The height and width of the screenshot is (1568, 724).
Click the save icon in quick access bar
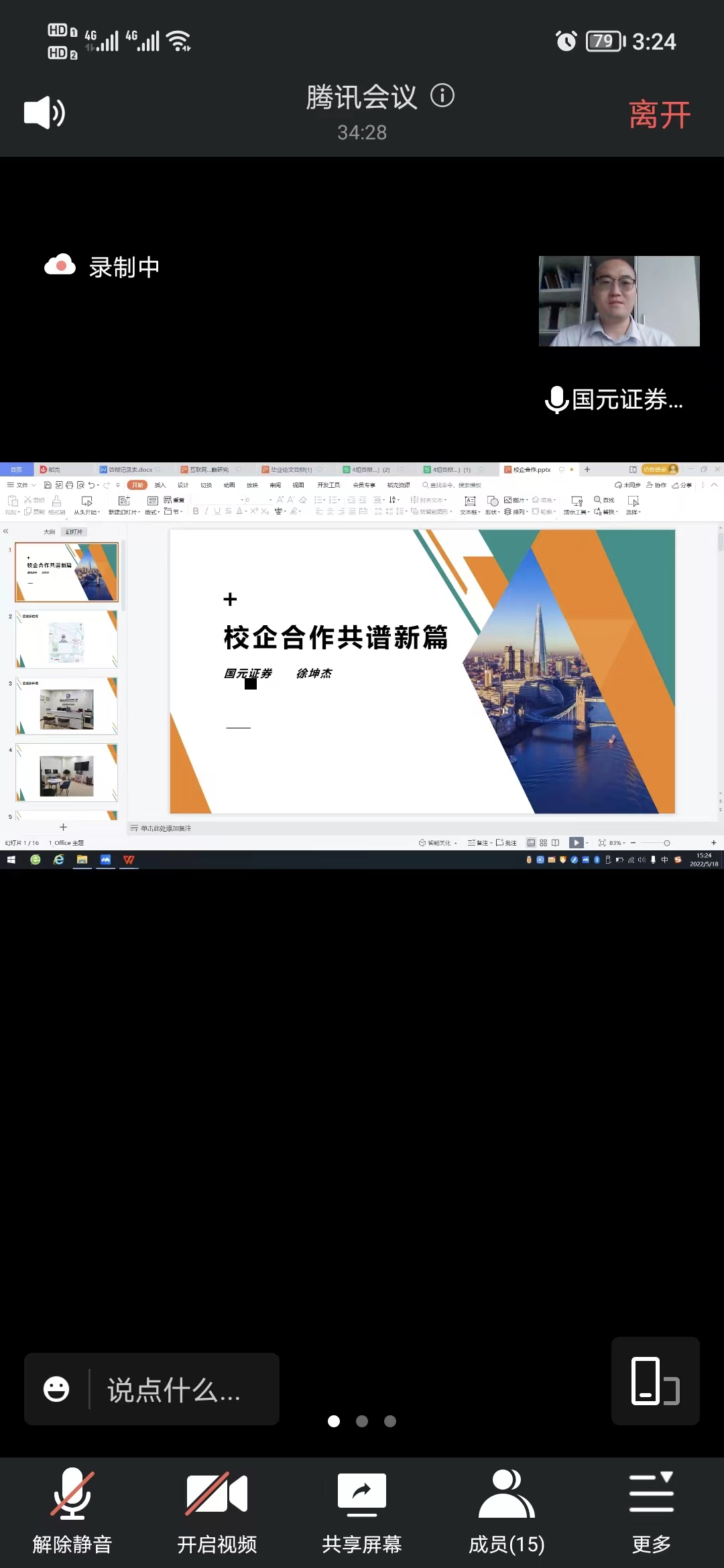coord(48,484)
